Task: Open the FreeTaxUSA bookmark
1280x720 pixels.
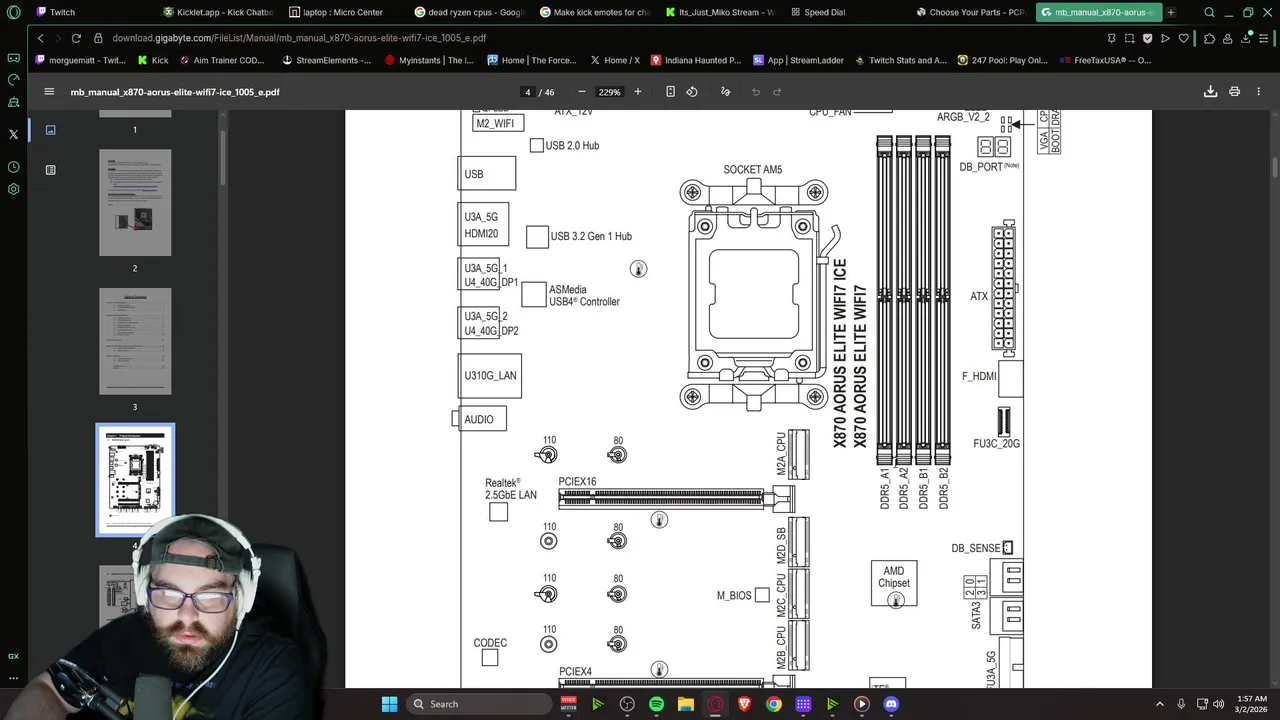Action: tap(1105, 60)
